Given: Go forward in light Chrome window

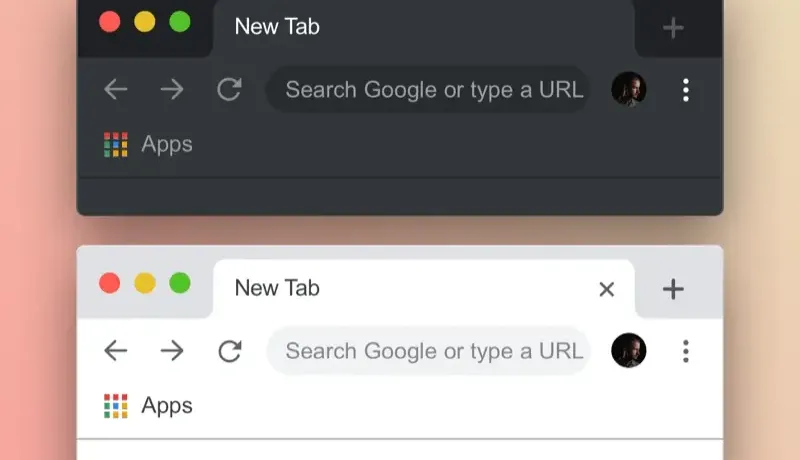Looking at the screenshot, I should click(172, 351).
